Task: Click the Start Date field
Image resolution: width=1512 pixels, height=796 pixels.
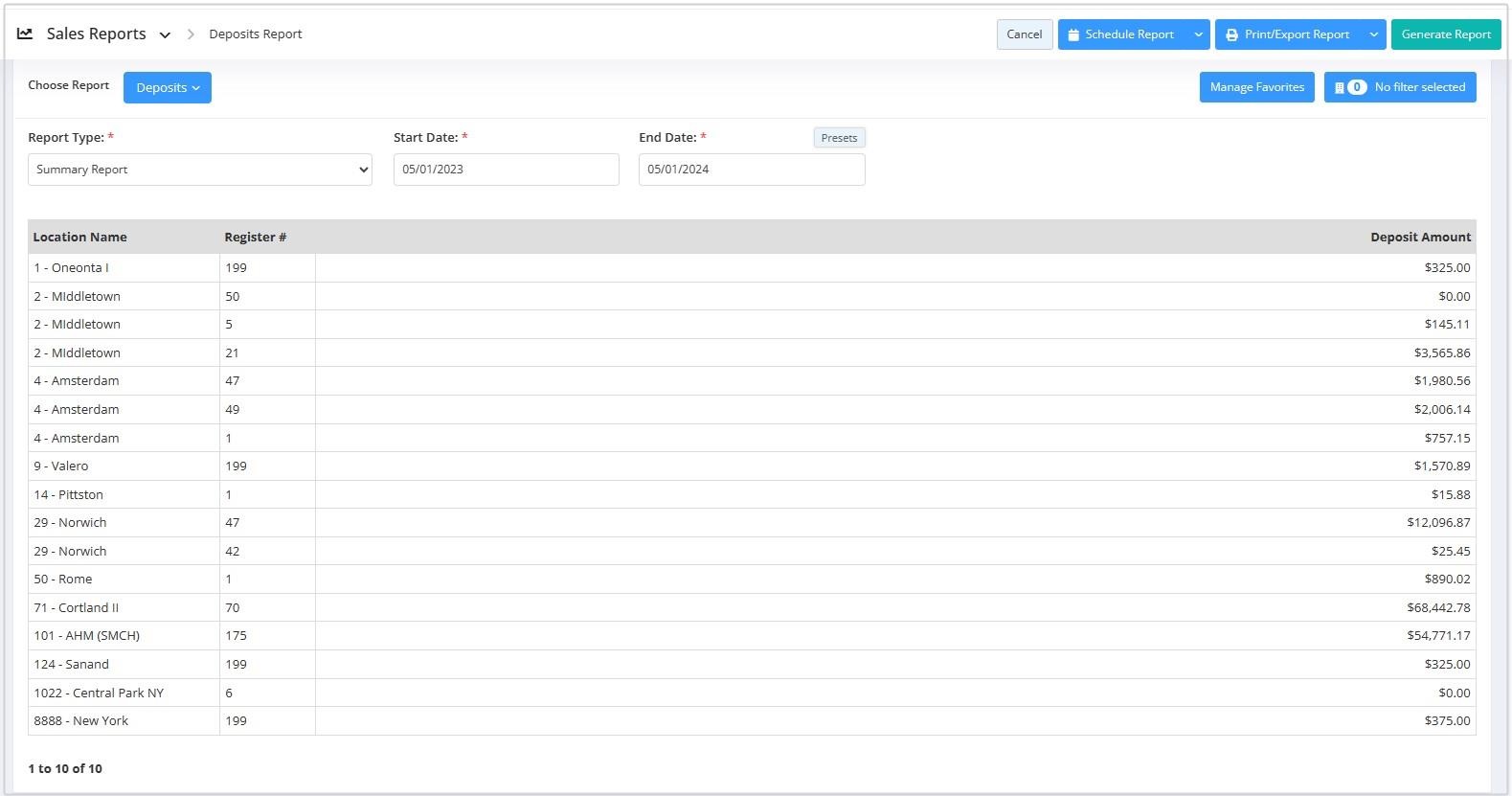Action: point(507,170)
